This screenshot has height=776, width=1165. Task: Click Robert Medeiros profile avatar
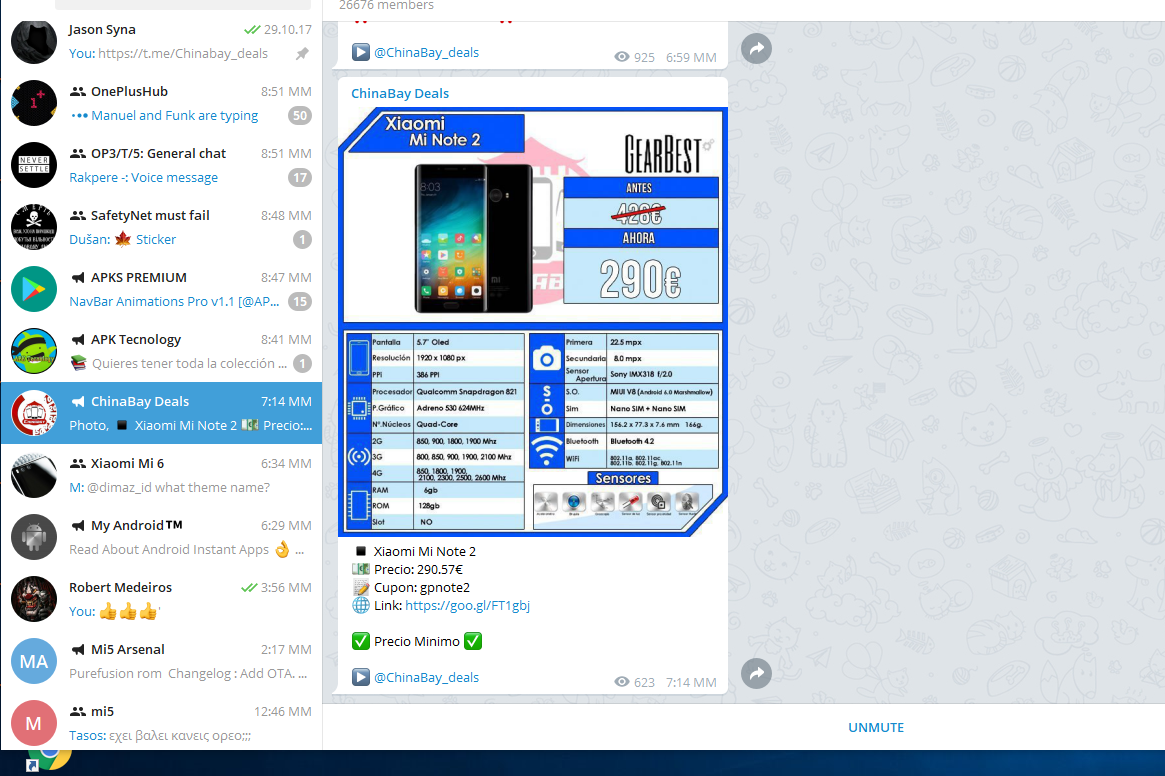[33, 599]
